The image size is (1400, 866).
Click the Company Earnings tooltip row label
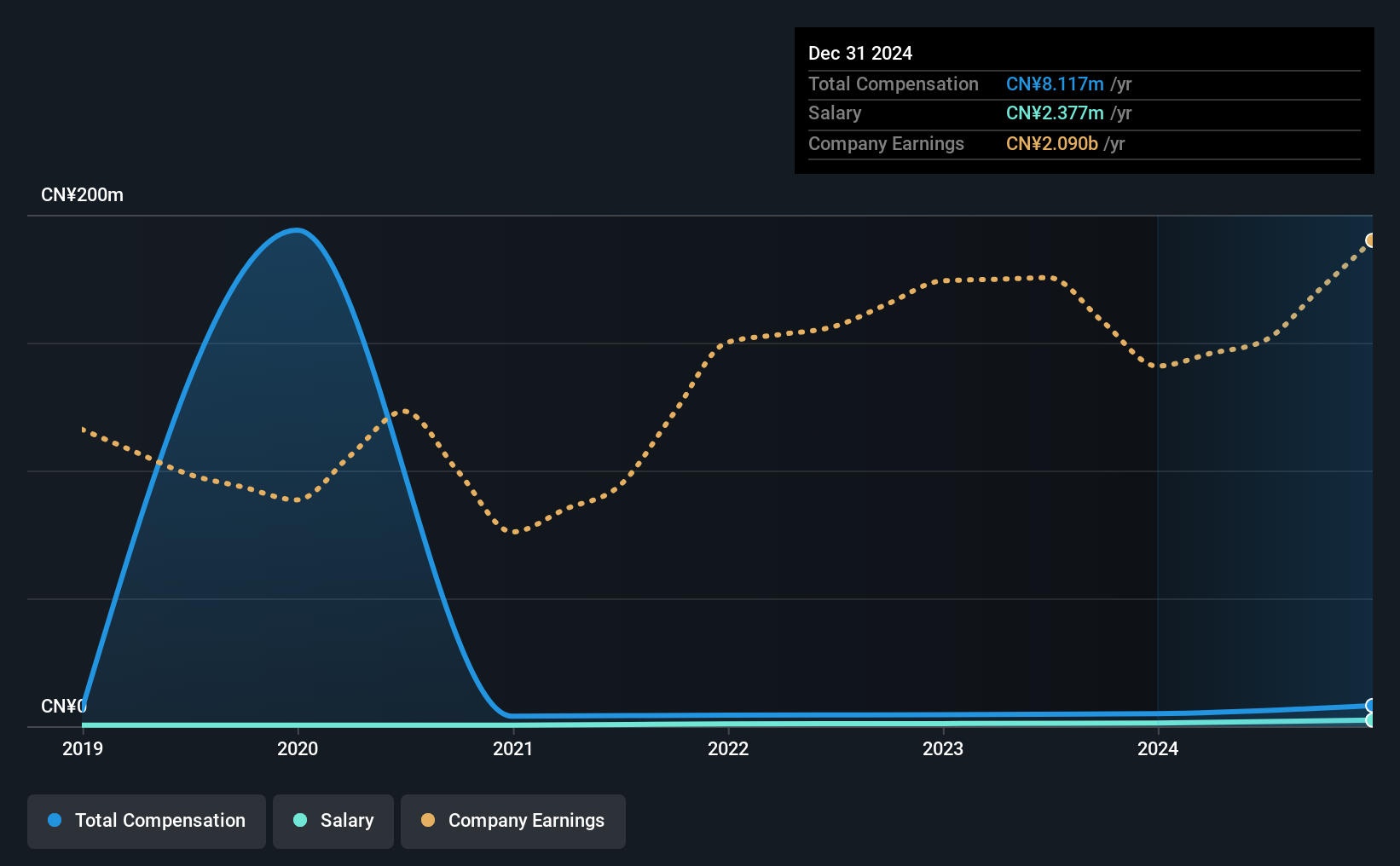coord(886,144)
